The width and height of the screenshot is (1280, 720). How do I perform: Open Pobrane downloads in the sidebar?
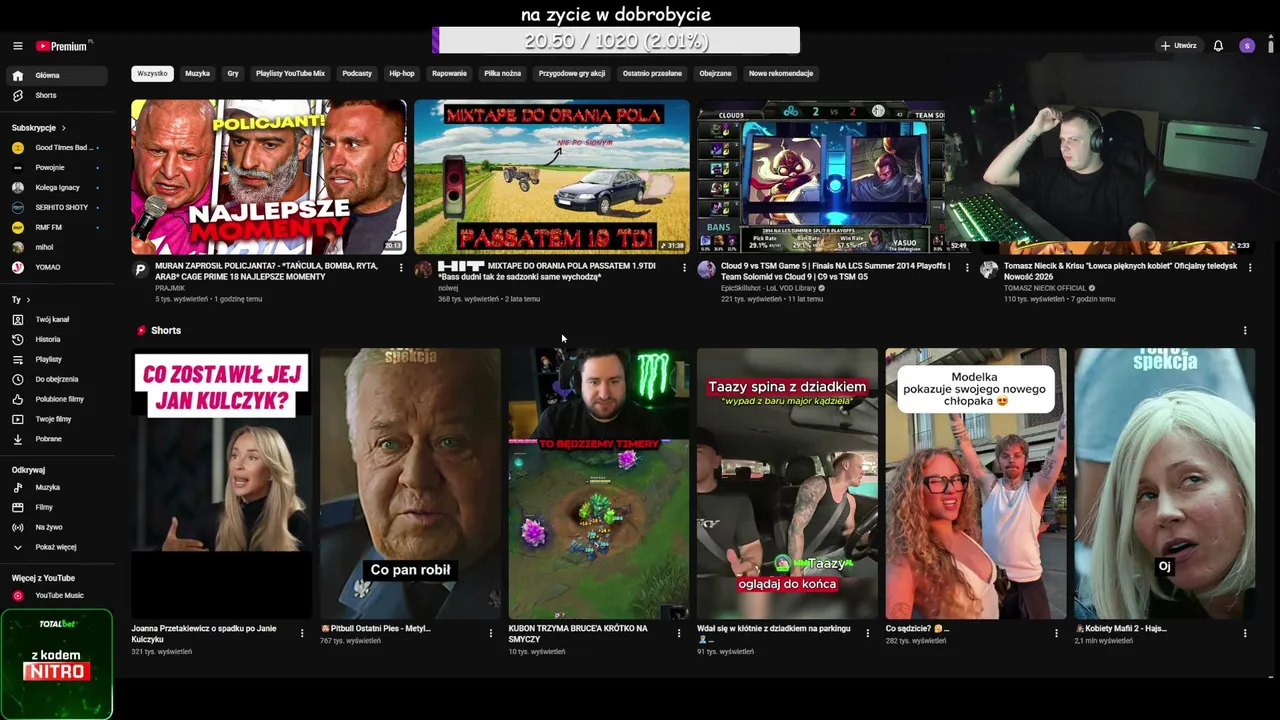56,439
